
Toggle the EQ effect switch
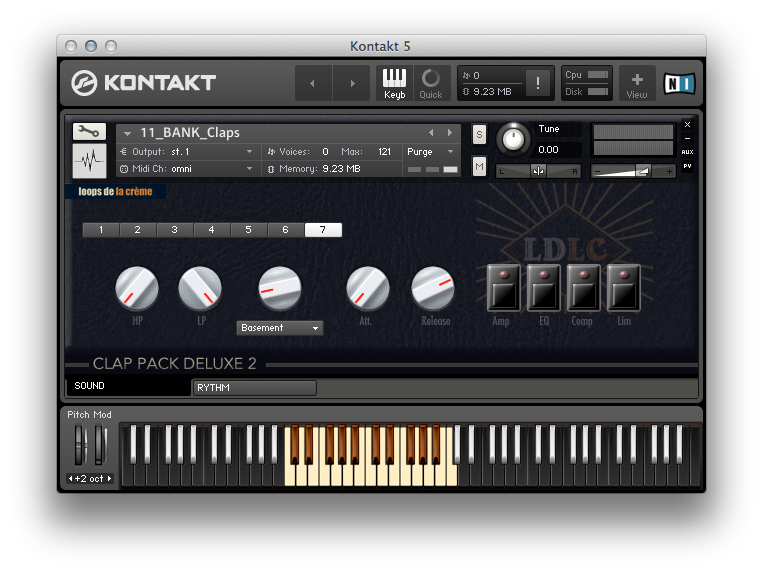click(544, 288)
